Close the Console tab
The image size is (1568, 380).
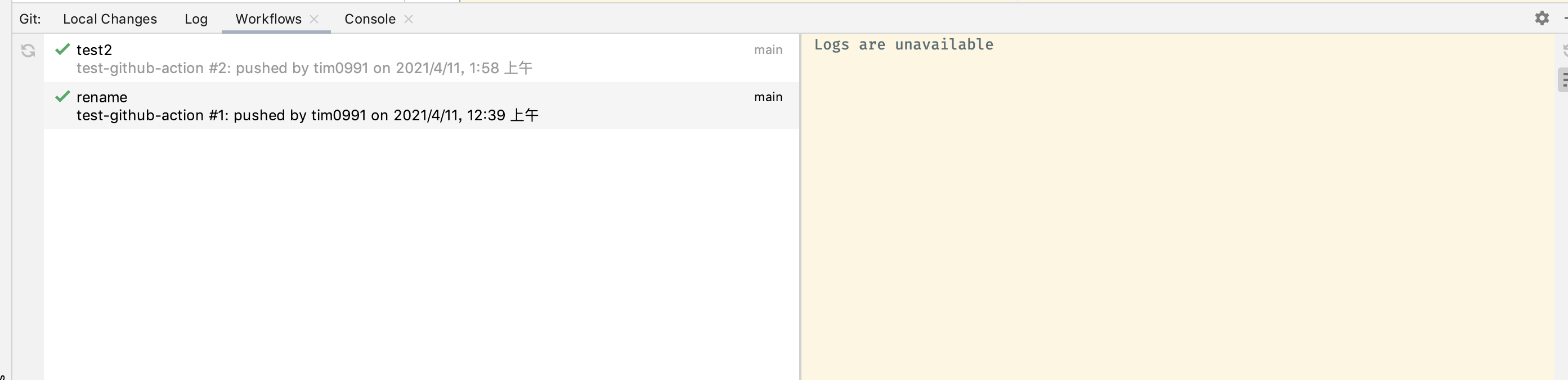409,19
